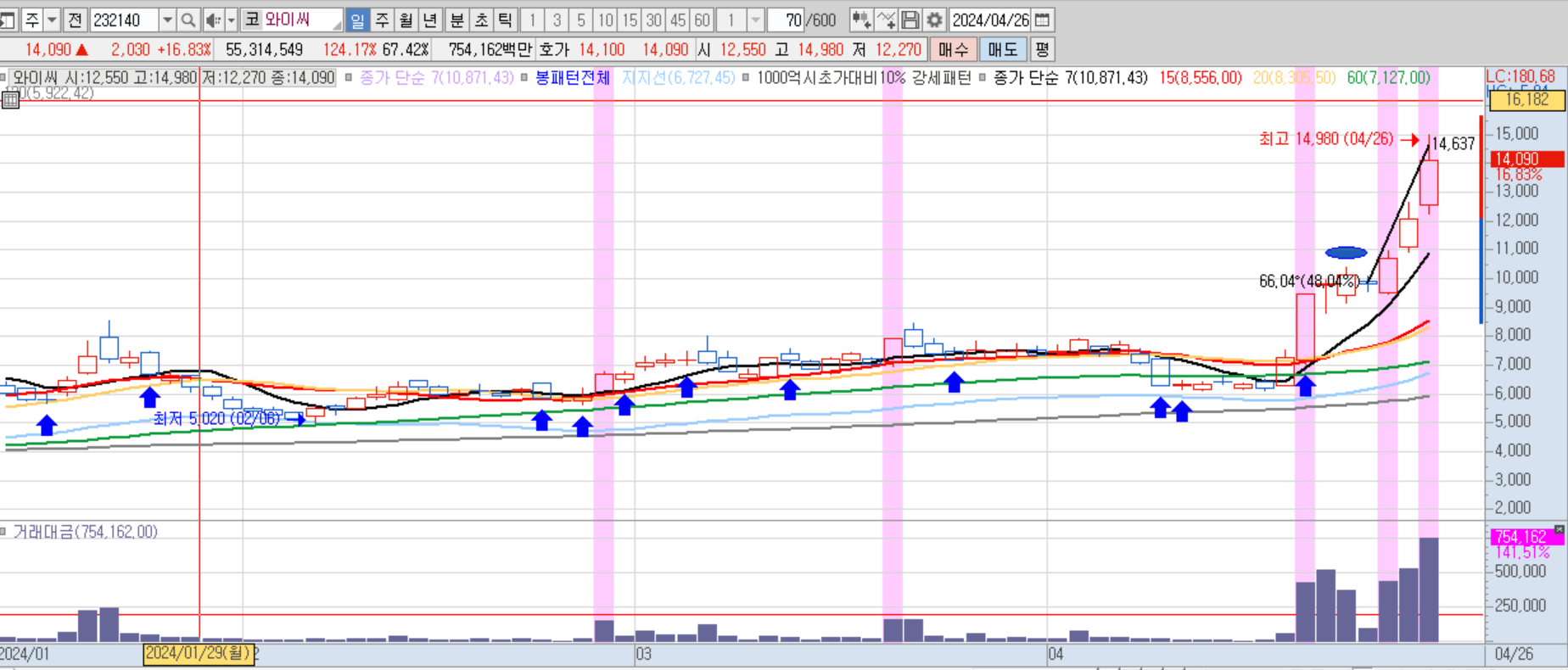Click the 04/26 date label at bottom right
This screenshot has width=1568, height=670.
[1514, 654]
